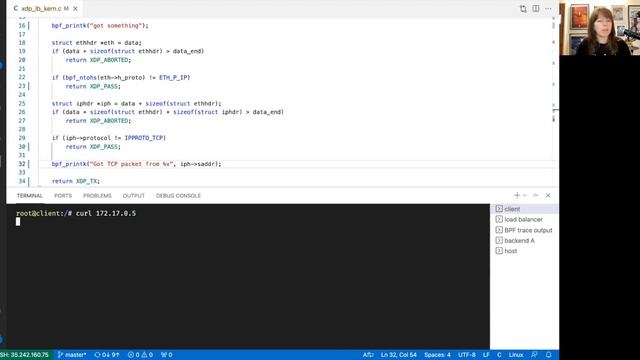Screen dimensions: 640x360
Task: Select language mode C in status bar
Action: coord(499,355)
